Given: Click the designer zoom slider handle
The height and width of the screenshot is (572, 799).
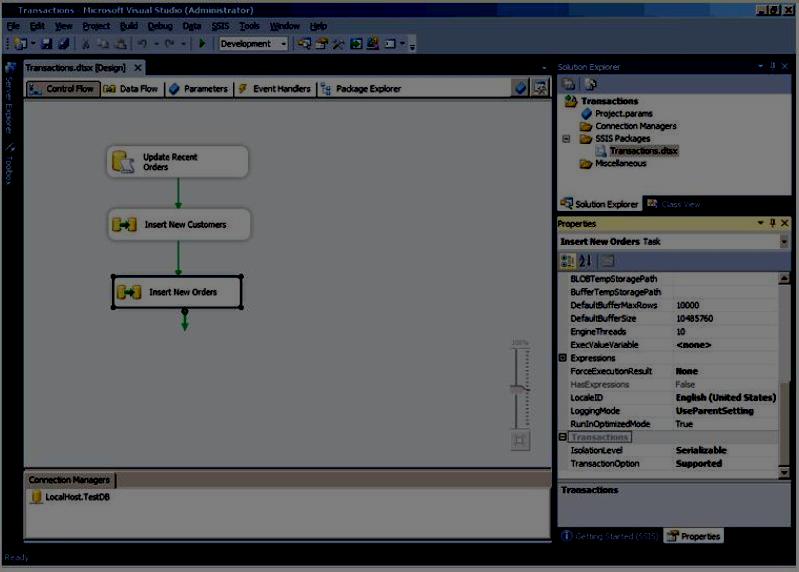Looking at the screenshot, I should tap(520, 389).
